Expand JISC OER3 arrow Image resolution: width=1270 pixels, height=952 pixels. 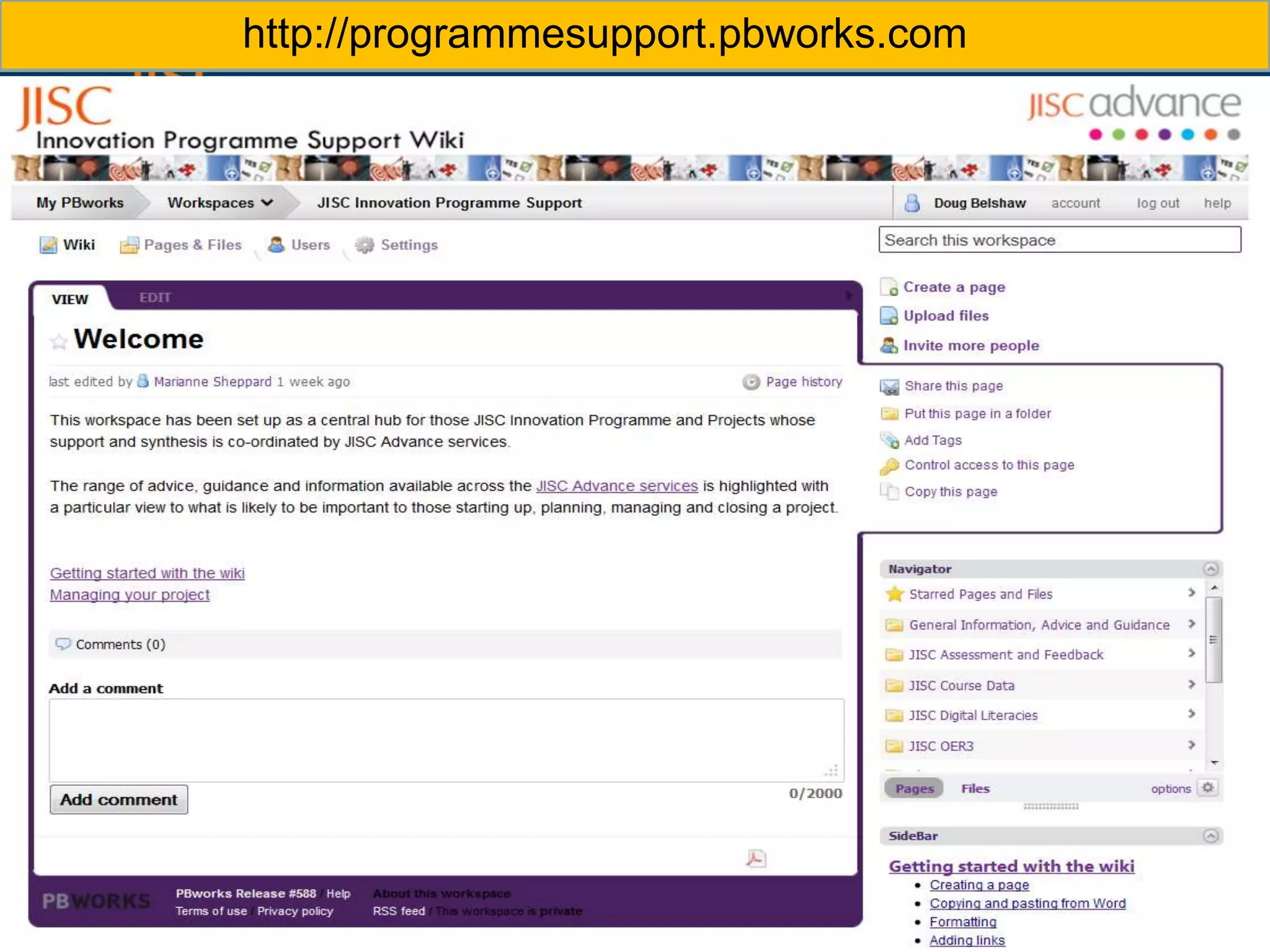click(1191, 745)
